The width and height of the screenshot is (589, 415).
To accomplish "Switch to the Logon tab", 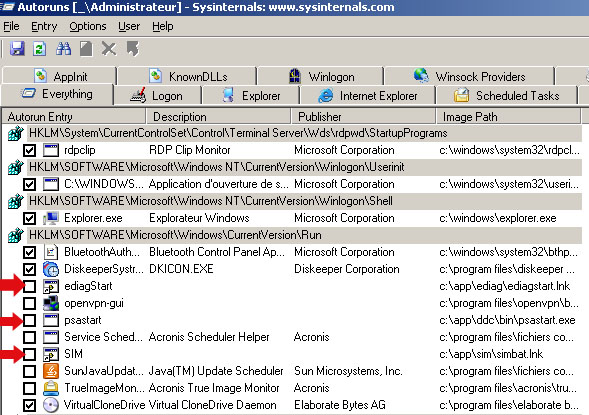I will pyautogui.click(x=157, y=96).
